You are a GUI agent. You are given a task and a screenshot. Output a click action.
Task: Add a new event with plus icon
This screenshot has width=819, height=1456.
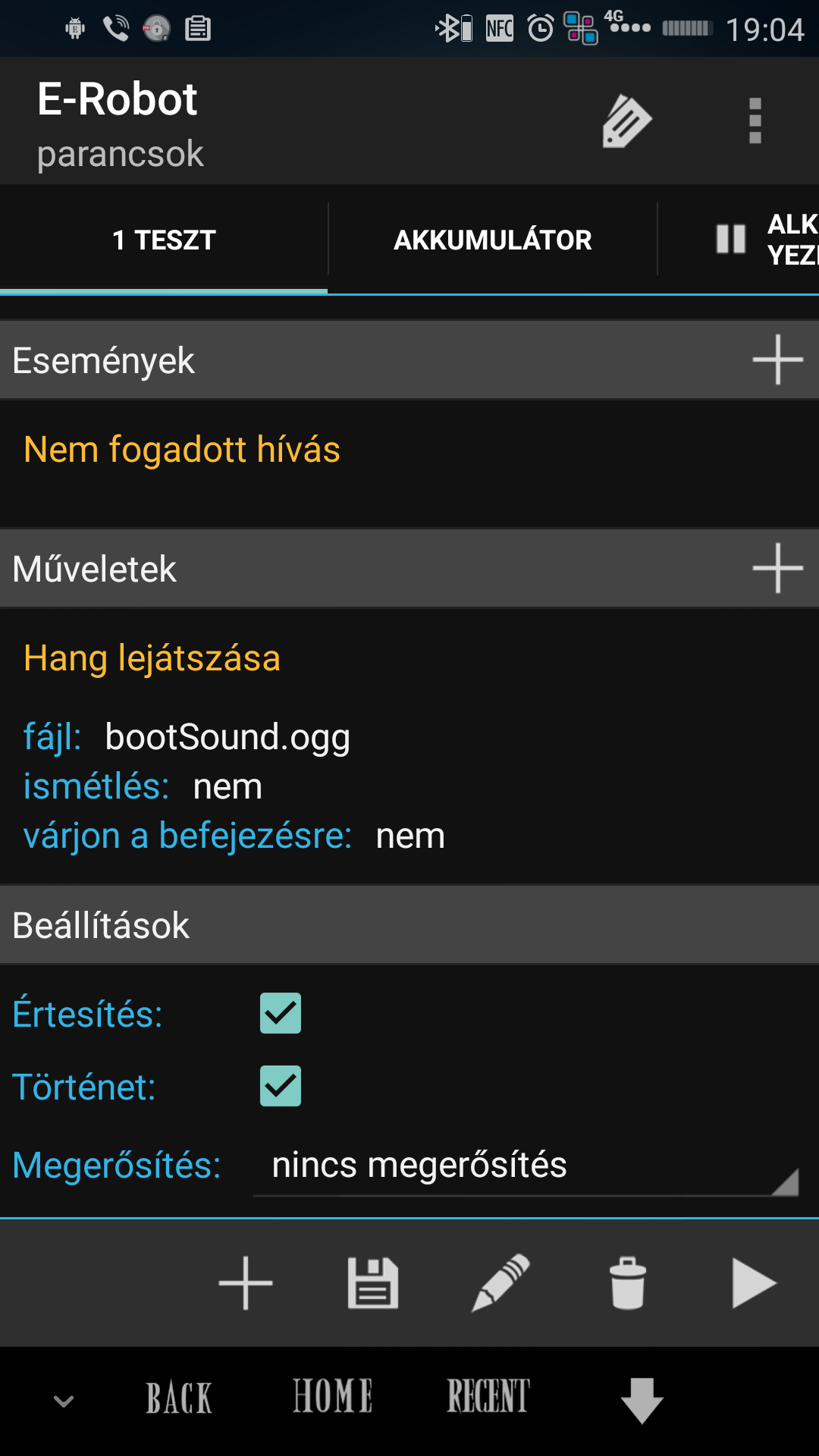tap(777, 359)
